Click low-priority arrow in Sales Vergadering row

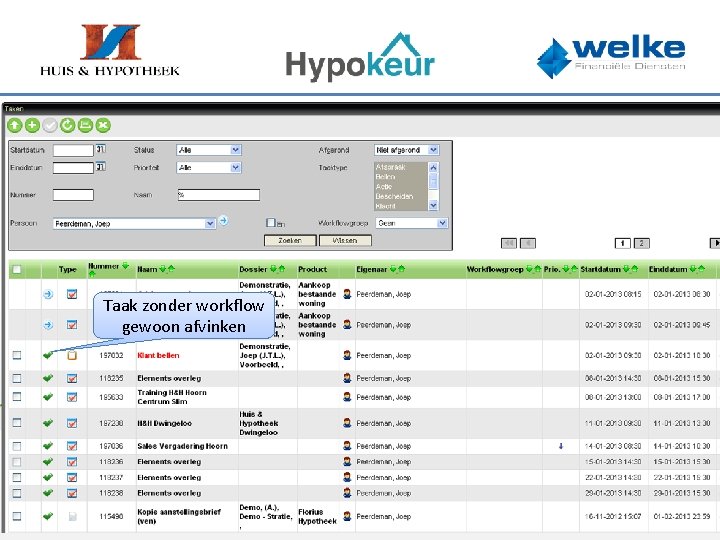coord(561,446)
